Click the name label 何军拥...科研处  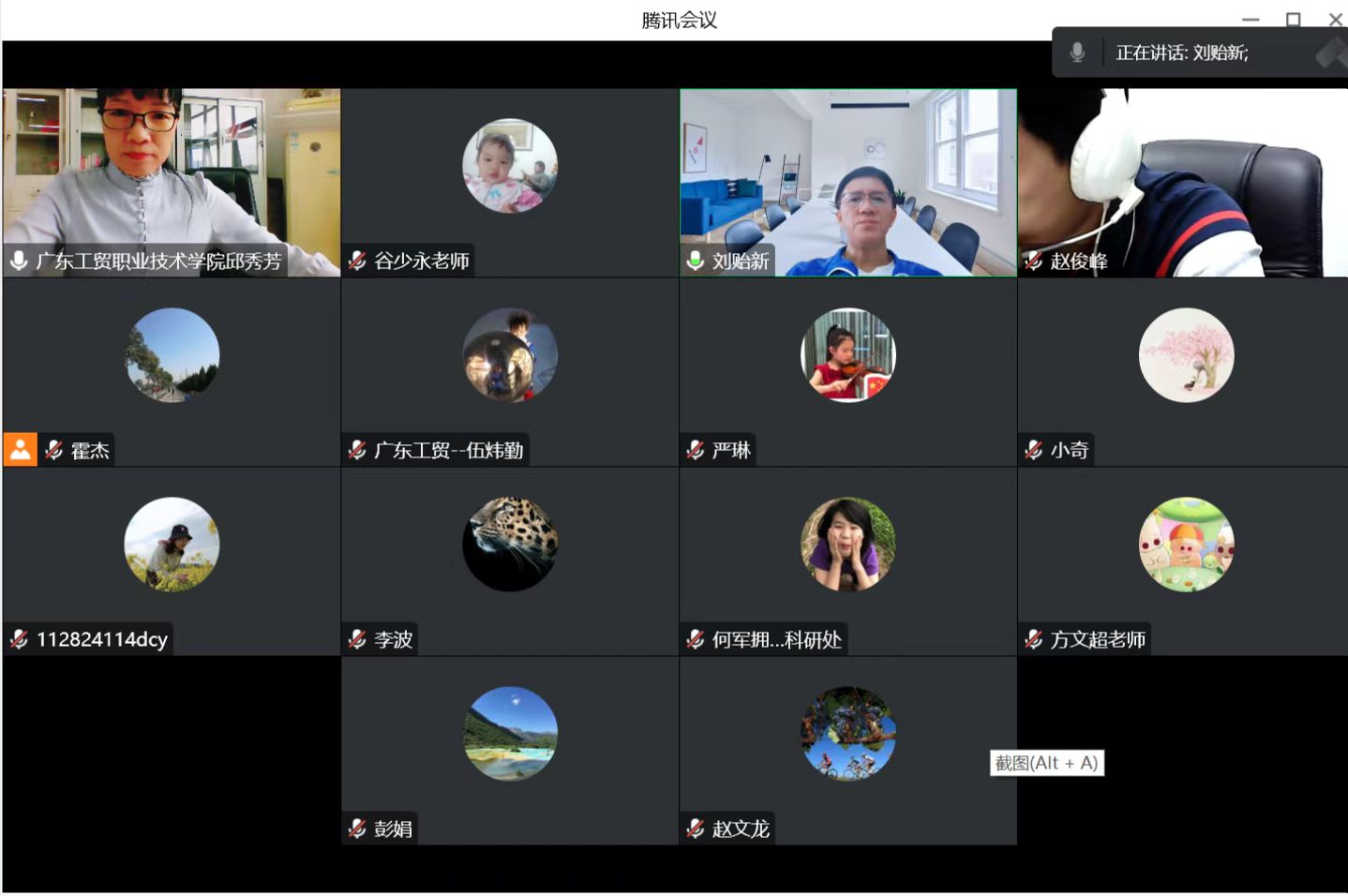(776, 639)
